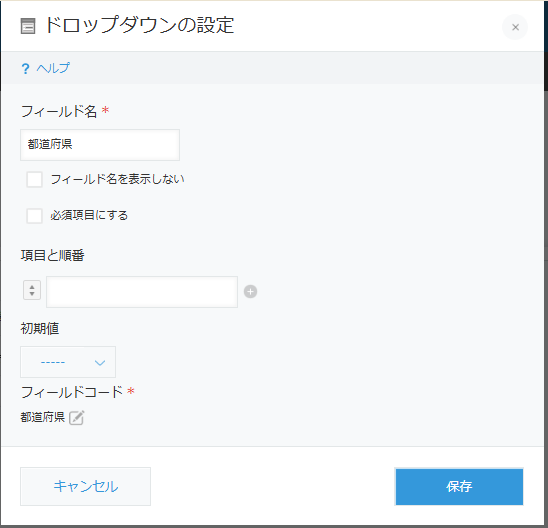The height and width of the screenshot is (528, 548).
Task: Click the 都道府県 field code text
Action: tap(43, 417)
